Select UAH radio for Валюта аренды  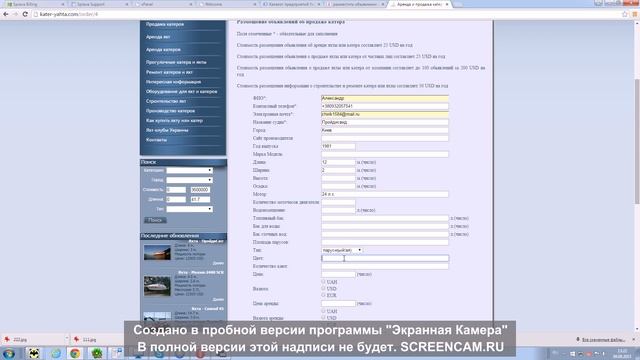(x=323, y=311)
